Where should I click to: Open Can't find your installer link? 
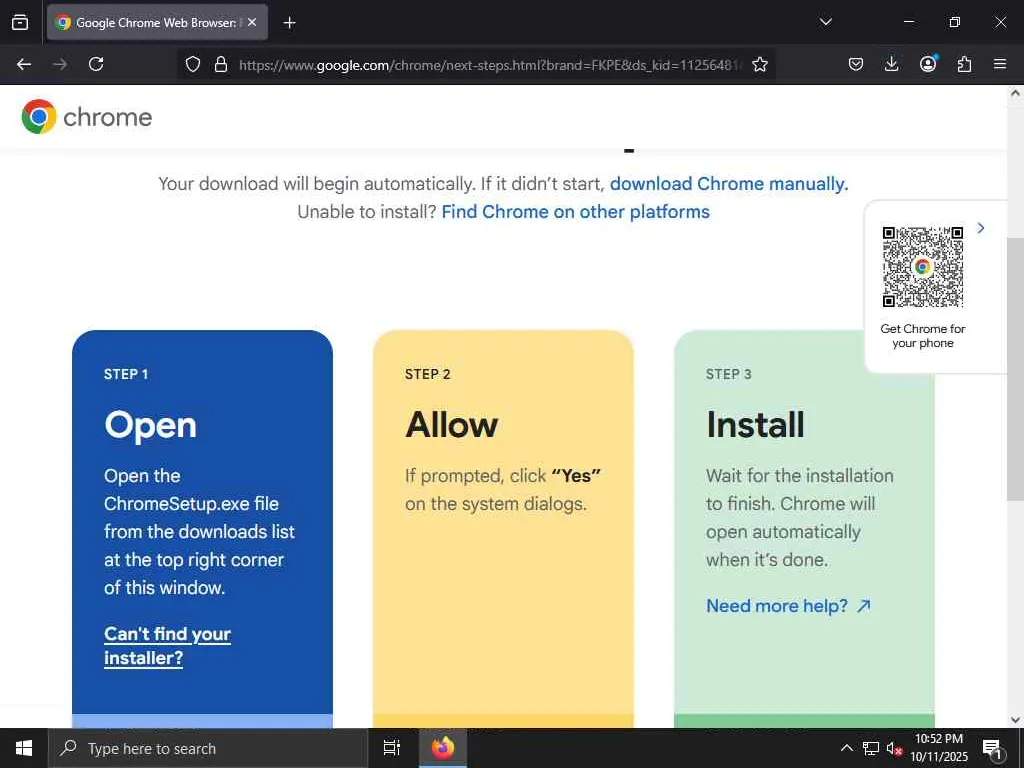(167, 645)
